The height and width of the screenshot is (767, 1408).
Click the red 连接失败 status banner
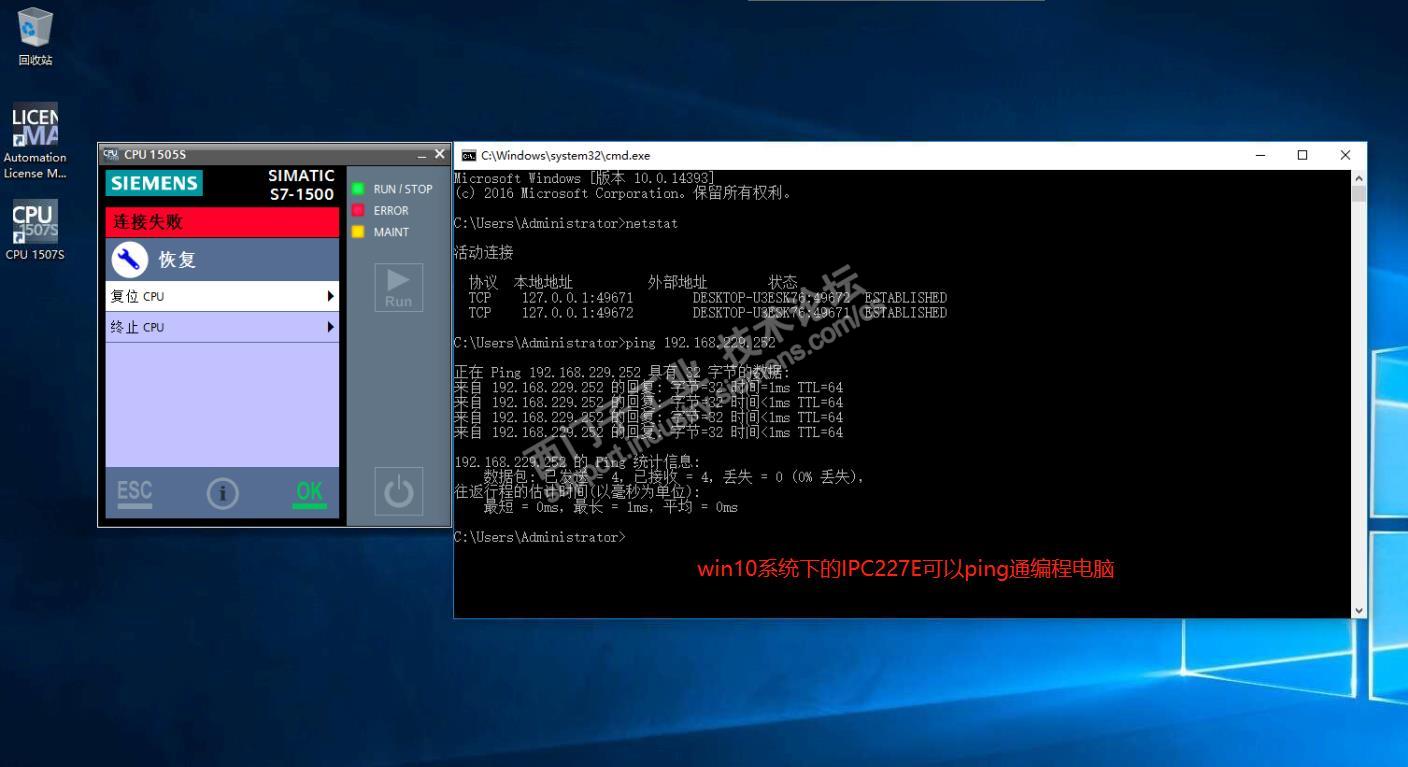(x=222, y=222)
